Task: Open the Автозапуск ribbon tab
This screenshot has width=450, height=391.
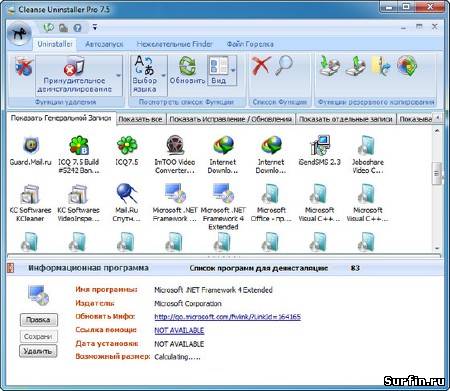Action: pyautogui.click(x=104, y=44)
